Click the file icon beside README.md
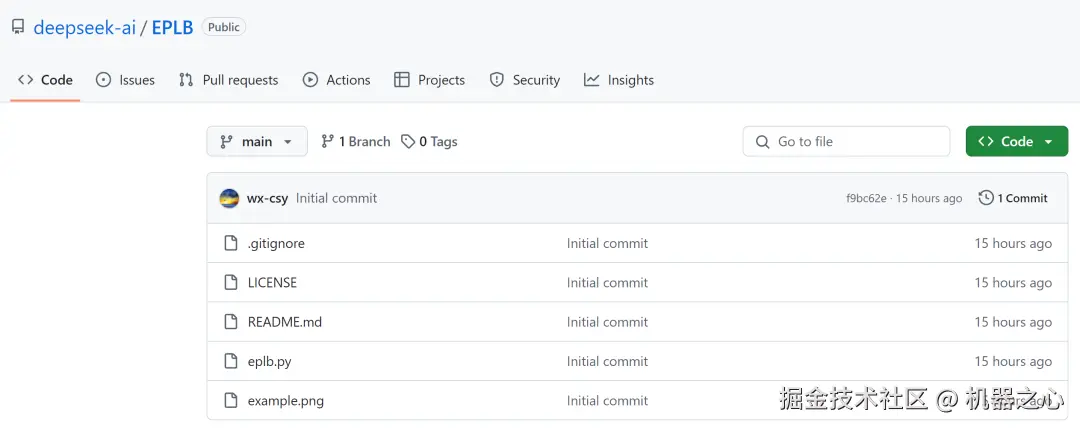Screen dimensions: 1080x428 pos(230,322)
